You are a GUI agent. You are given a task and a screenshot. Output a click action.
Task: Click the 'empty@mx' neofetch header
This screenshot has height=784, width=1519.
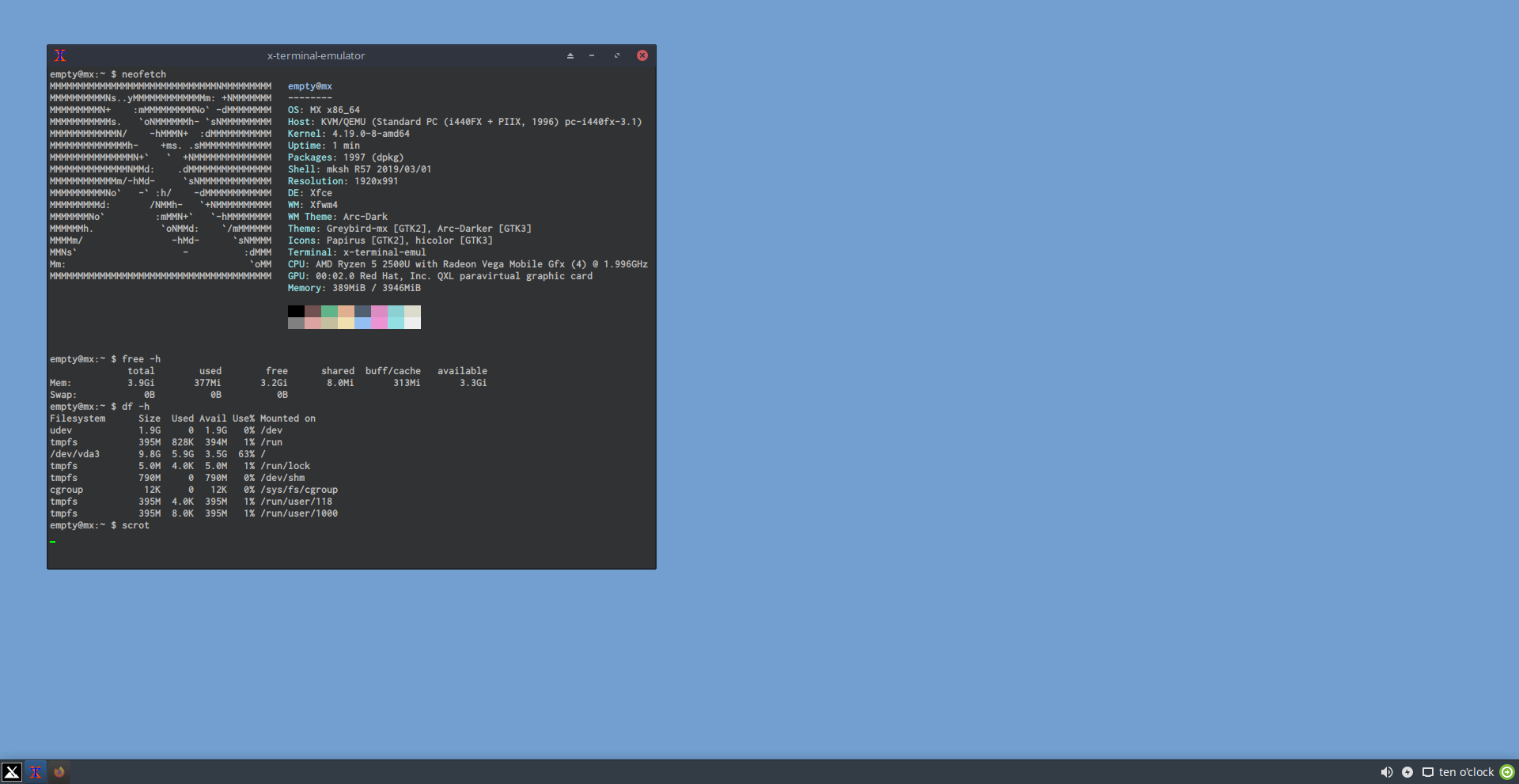click(310, 86)
